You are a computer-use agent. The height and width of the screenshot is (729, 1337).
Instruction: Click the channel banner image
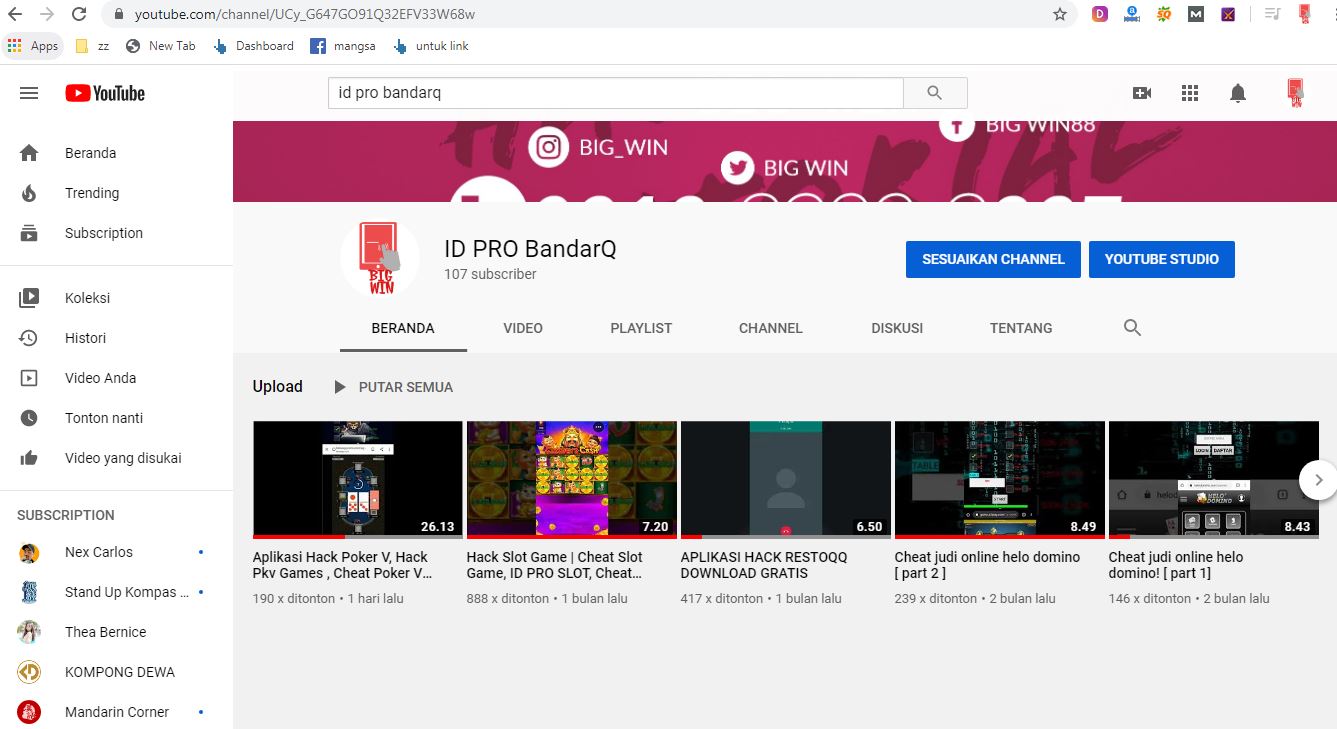[785, 161]
